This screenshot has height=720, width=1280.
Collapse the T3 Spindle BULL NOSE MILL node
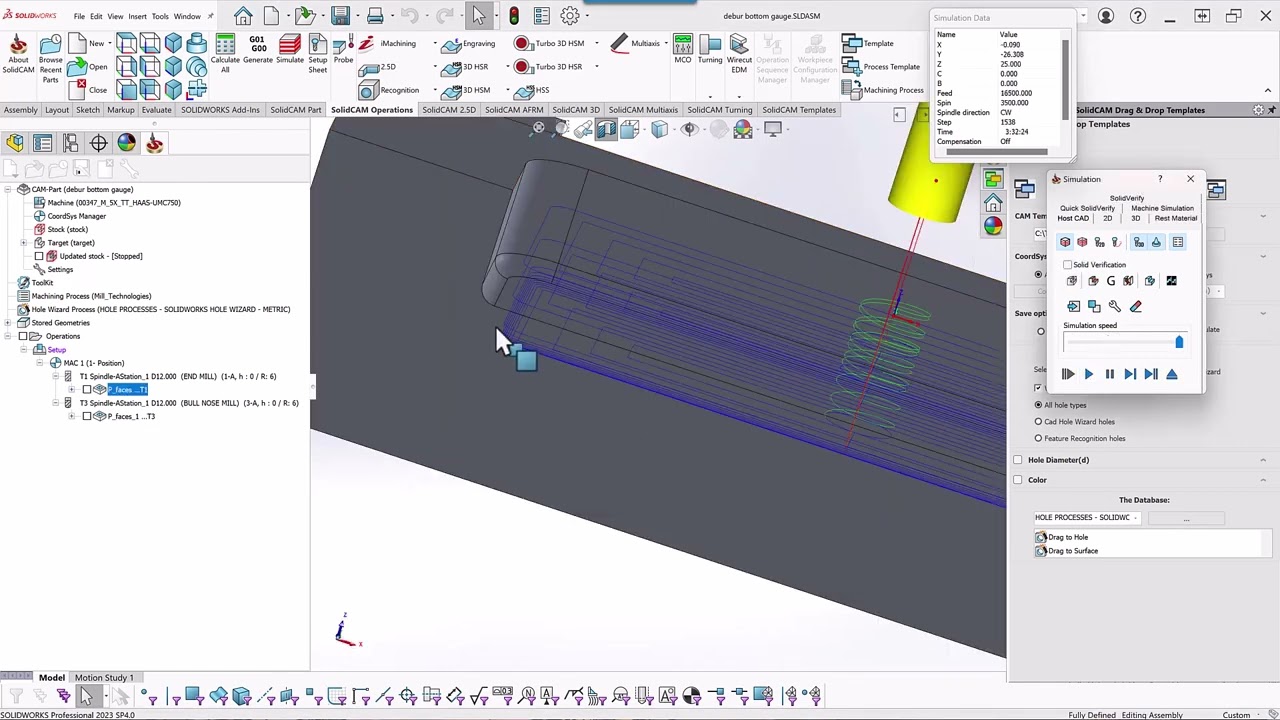coord(56,403)
